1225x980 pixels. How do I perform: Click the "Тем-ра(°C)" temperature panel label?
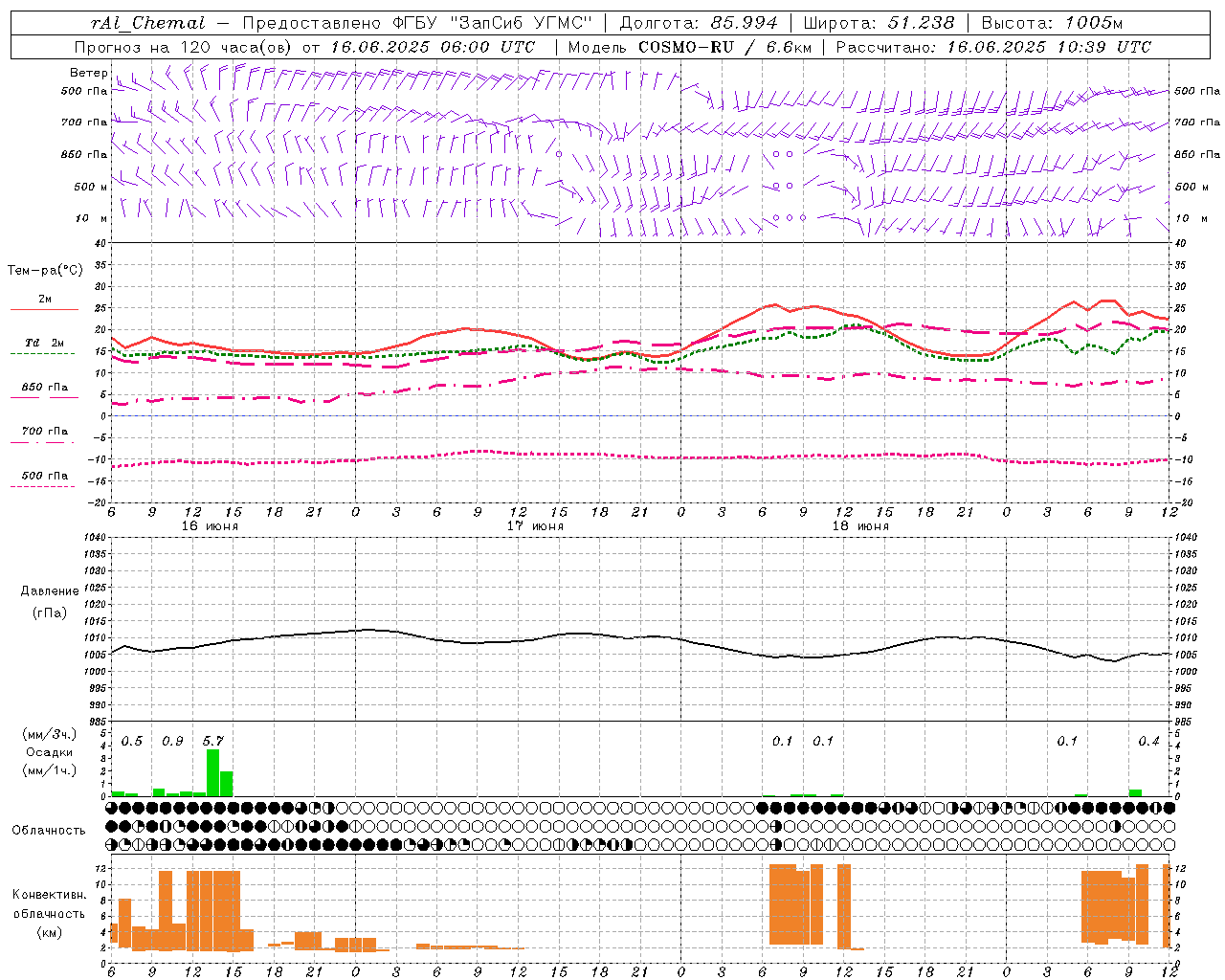tap(45, 271)
